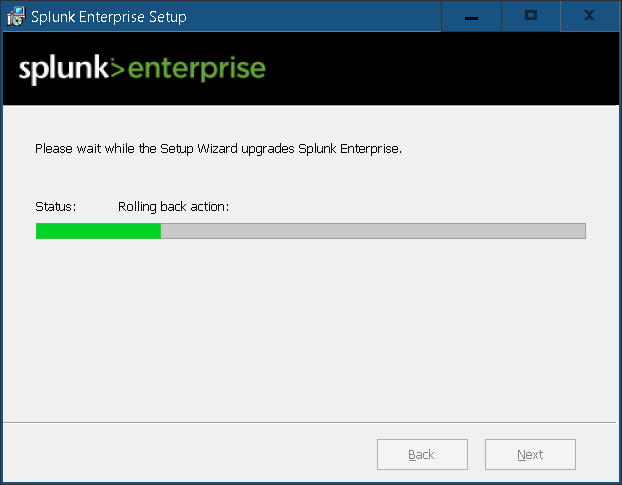Click the white "splunk" word in the logo
This screenshot has width=622, height=485.
(x=63, y=70)
